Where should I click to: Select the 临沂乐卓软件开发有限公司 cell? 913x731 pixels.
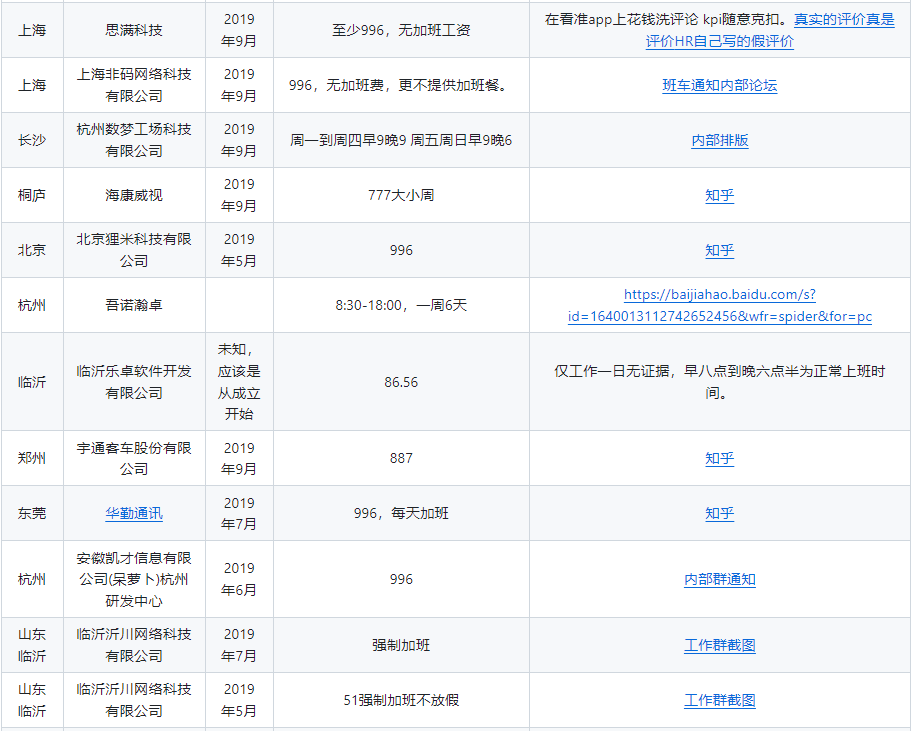134,382
